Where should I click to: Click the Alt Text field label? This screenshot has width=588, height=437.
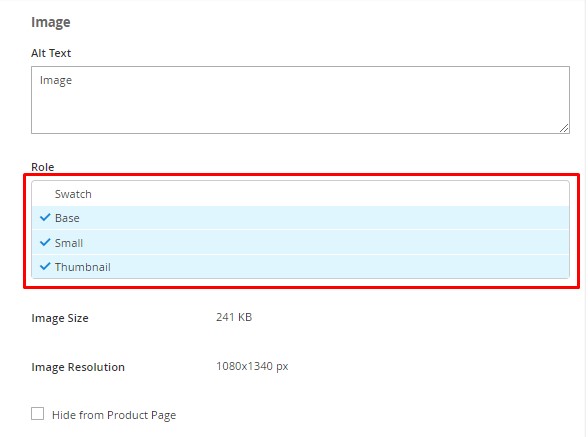pyautogui.click(x=51, y=53)
